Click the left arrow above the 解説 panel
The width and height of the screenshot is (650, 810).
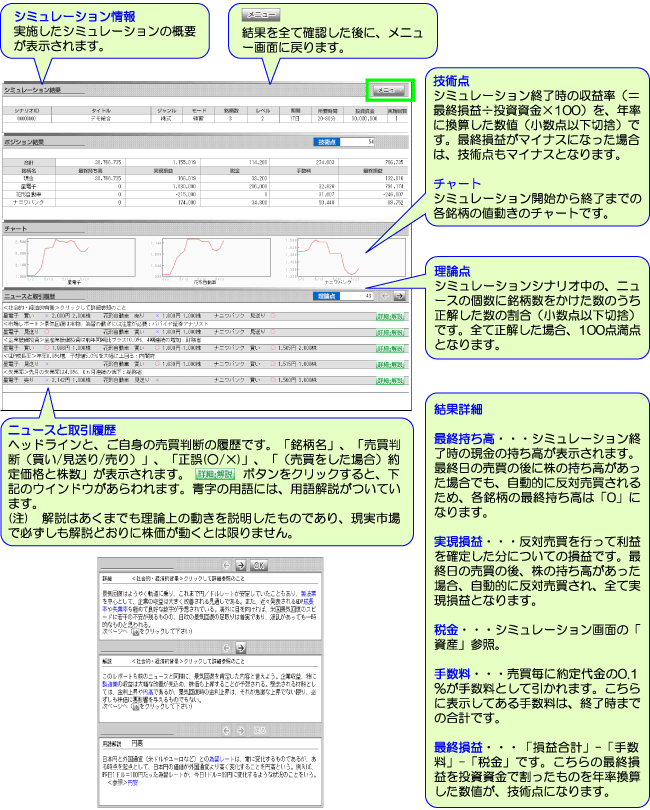click(226, 647)
